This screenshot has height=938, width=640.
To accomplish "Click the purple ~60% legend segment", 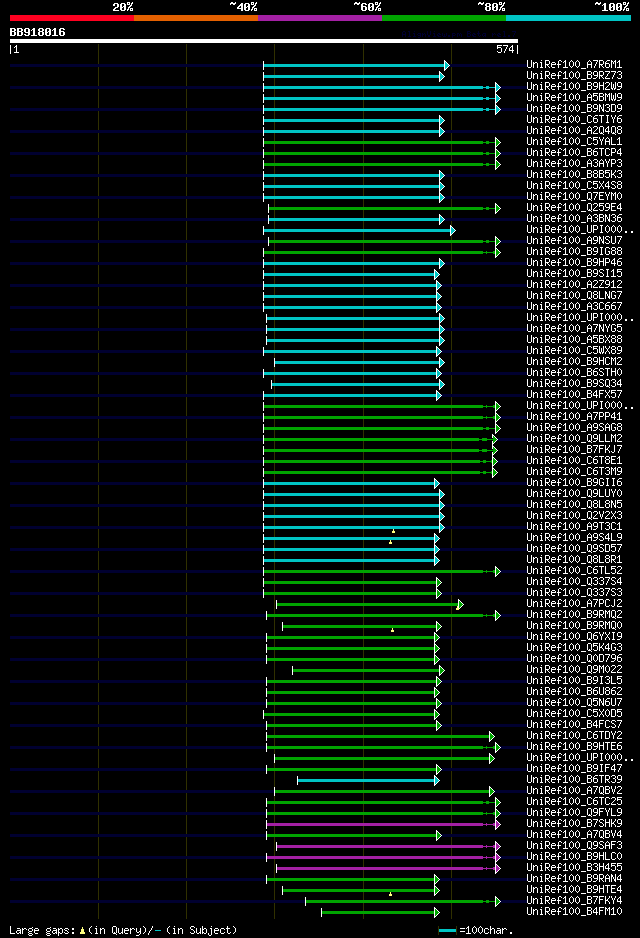I will pyautogui.click(x=320, y=18).
